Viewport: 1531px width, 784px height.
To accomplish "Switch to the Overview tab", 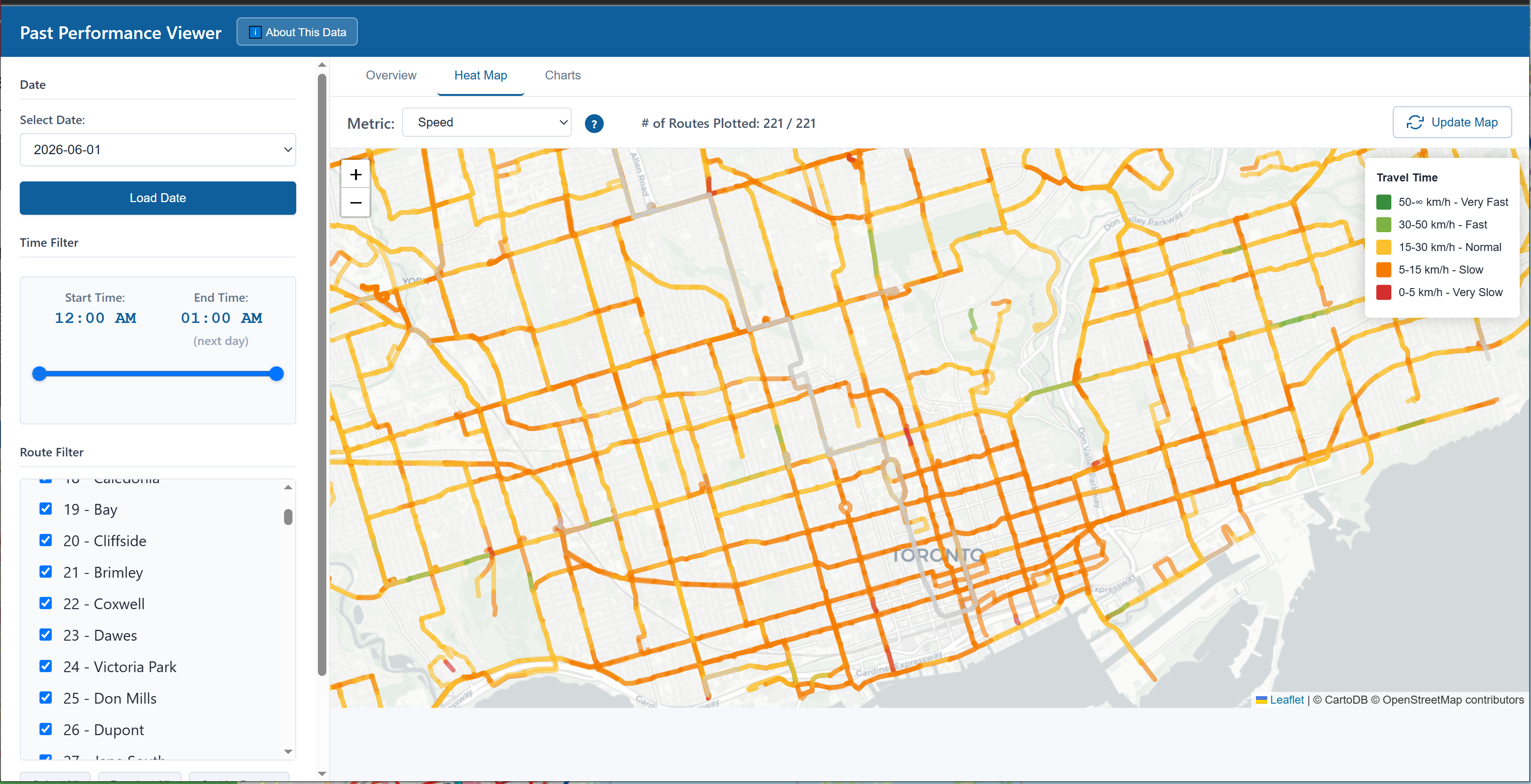I will pyautogui.click(x=391, y=75).
